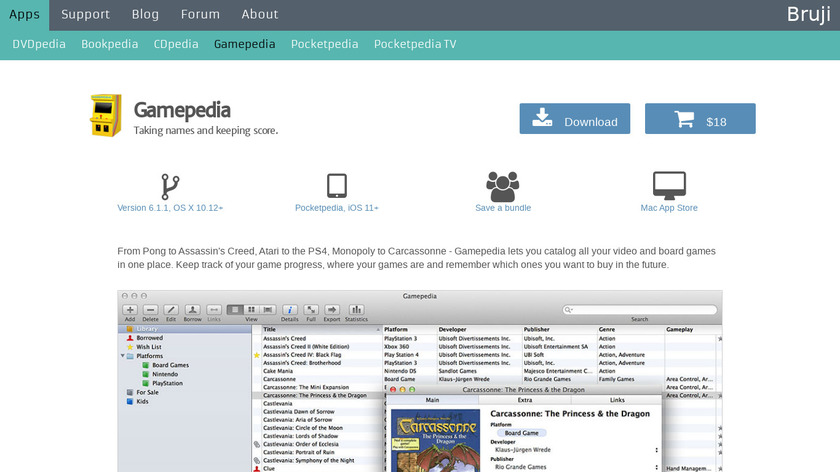Buy Gamepedia for $18

coord(700,118)
